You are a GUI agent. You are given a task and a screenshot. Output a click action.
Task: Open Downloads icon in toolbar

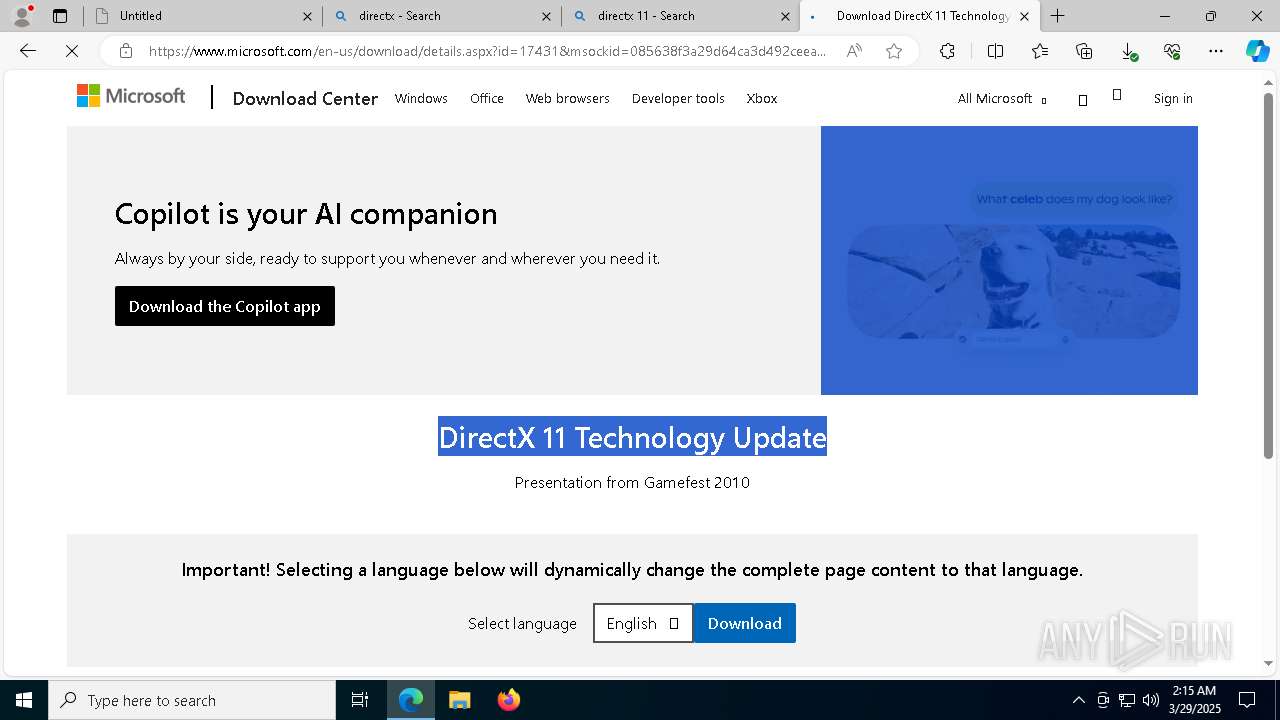click(x=1128, y=51)
